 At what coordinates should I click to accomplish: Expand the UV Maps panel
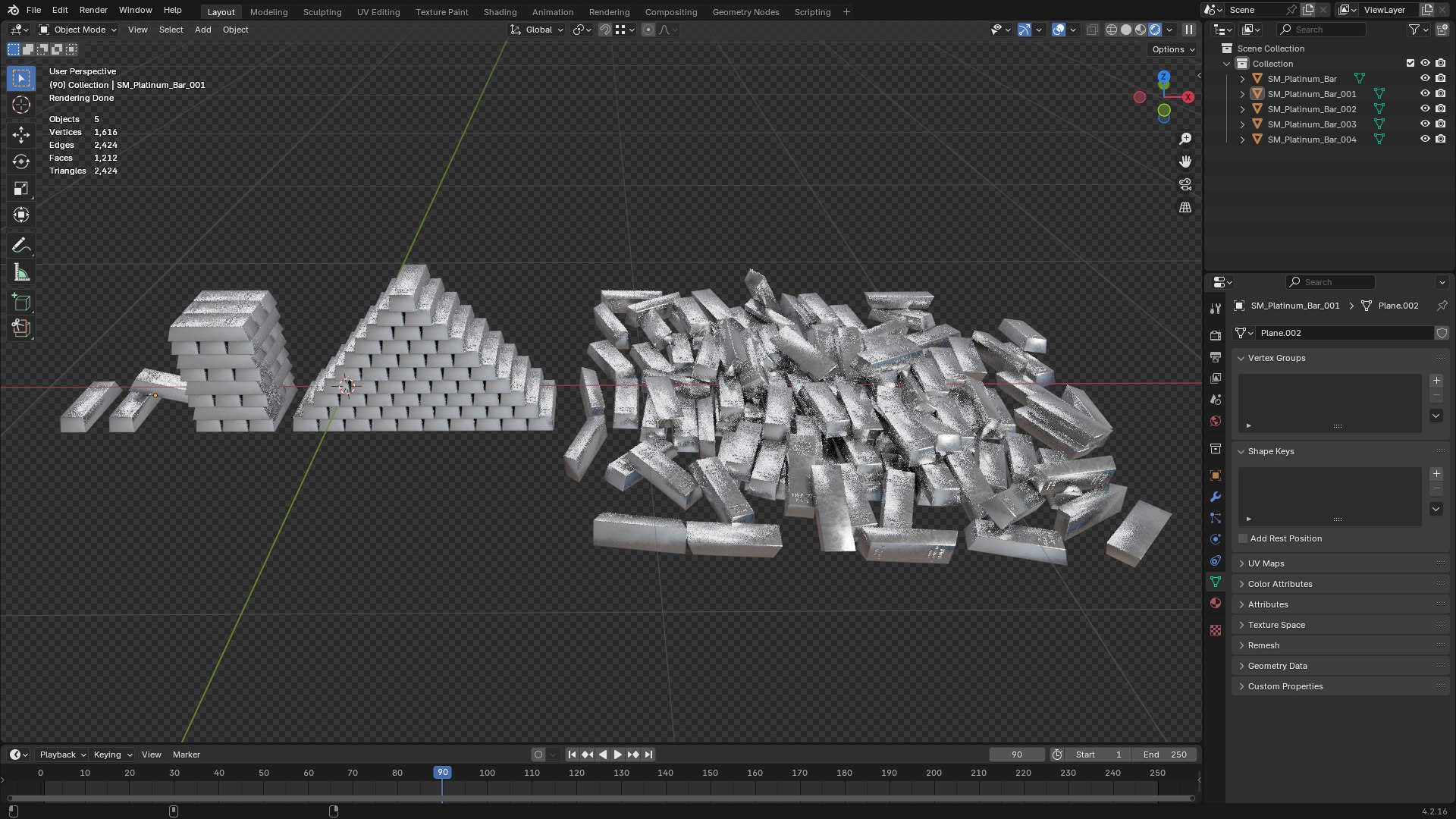coord(1341,563)
